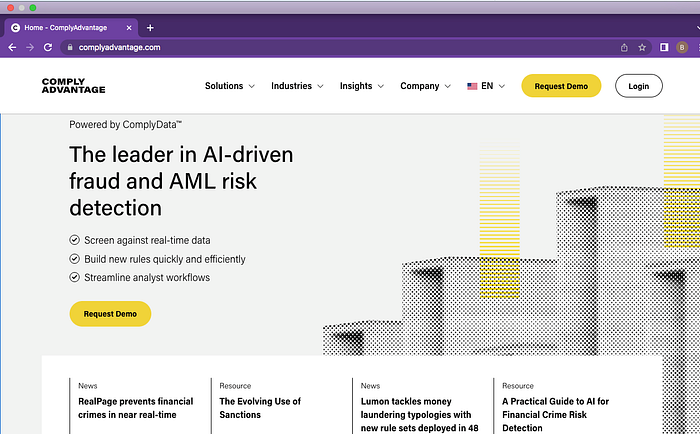
Task: Click Request Demo in the hero section
Action: (110, 314)
